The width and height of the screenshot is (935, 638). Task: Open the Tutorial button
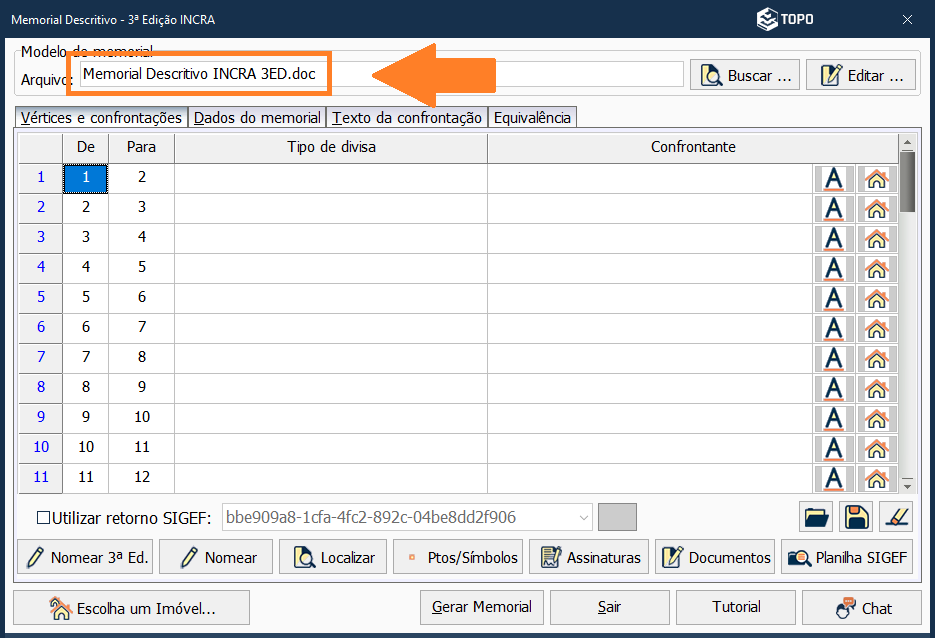tap(736, 608)
